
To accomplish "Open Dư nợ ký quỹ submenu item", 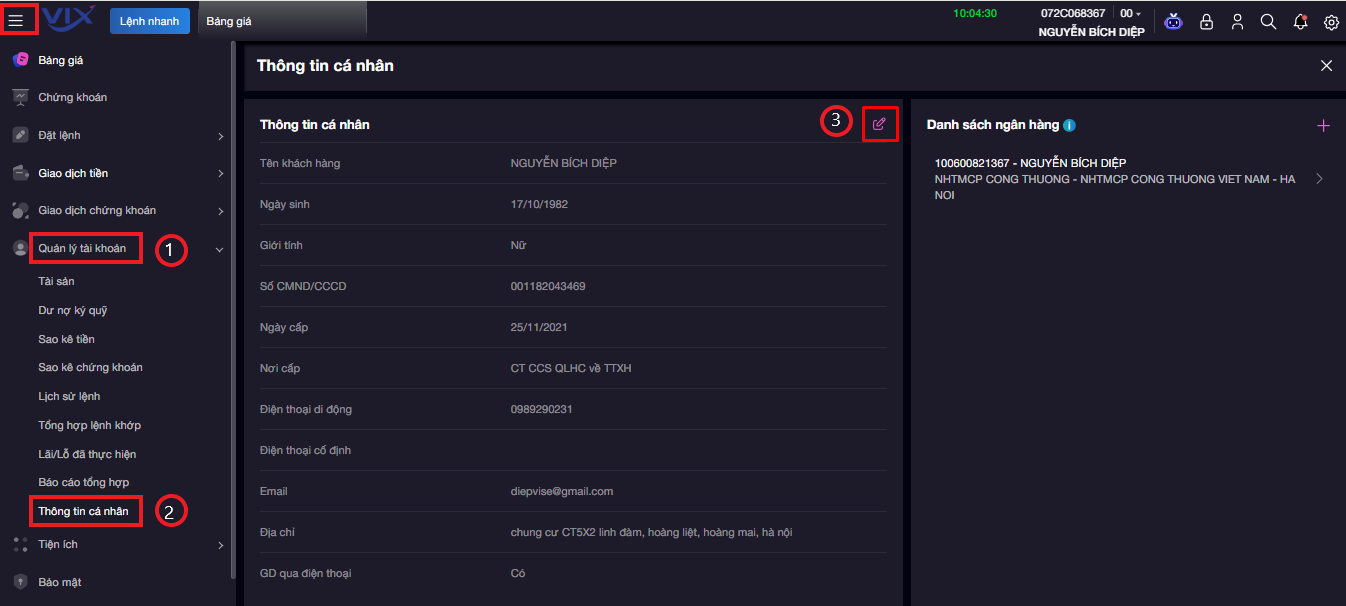I will pyautogui.click(x=73, y=310).
